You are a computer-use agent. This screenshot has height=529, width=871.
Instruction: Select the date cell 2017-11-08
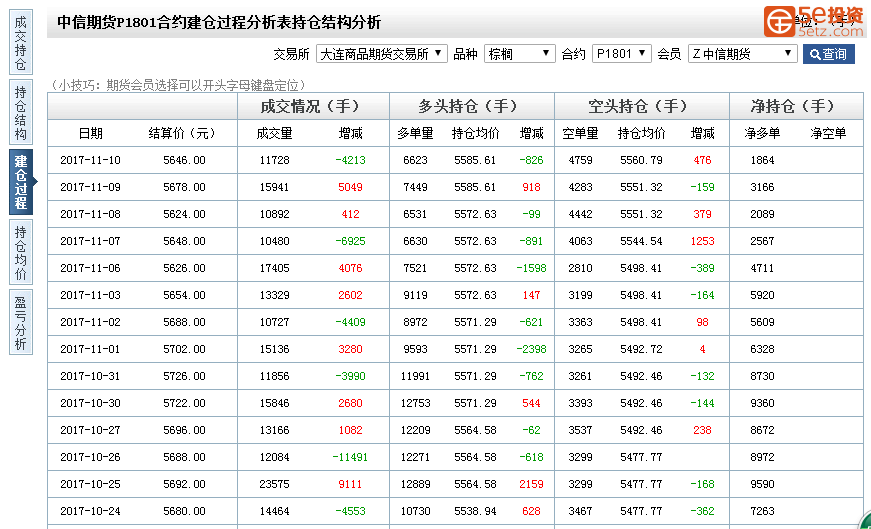(x=90, y=214)
